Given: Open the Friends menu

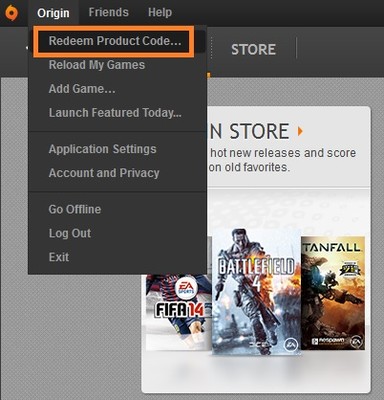Looking at the screenshot, I should tap(108, 12).
